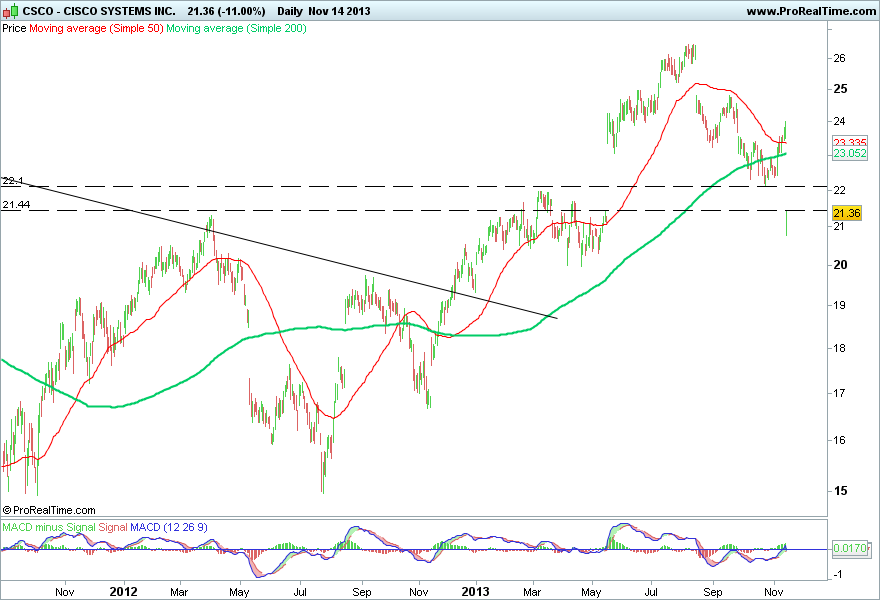Click the 0.0170 MACD value tag
Screen dimensions: 880x600
pos(850,548)
